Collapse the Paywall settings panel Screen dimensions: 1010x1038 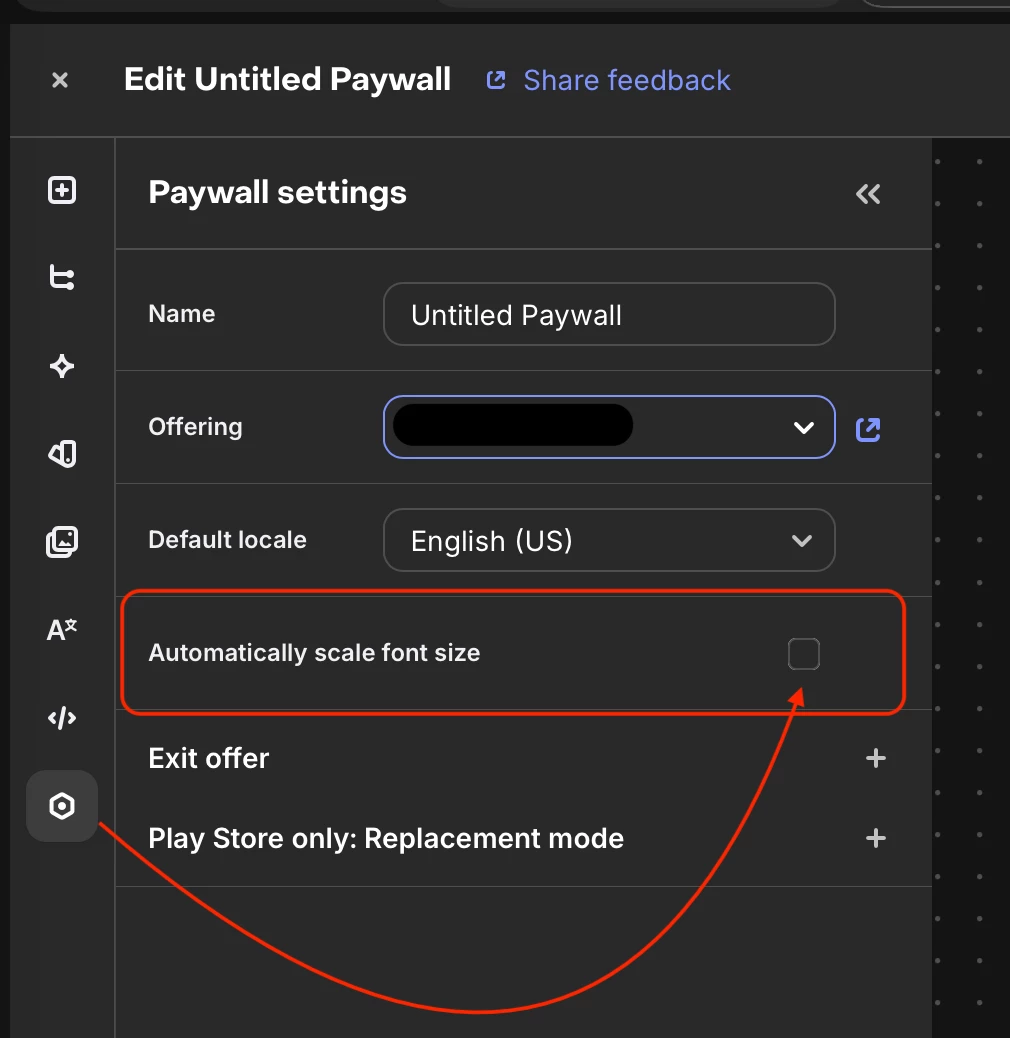point(868,194)
